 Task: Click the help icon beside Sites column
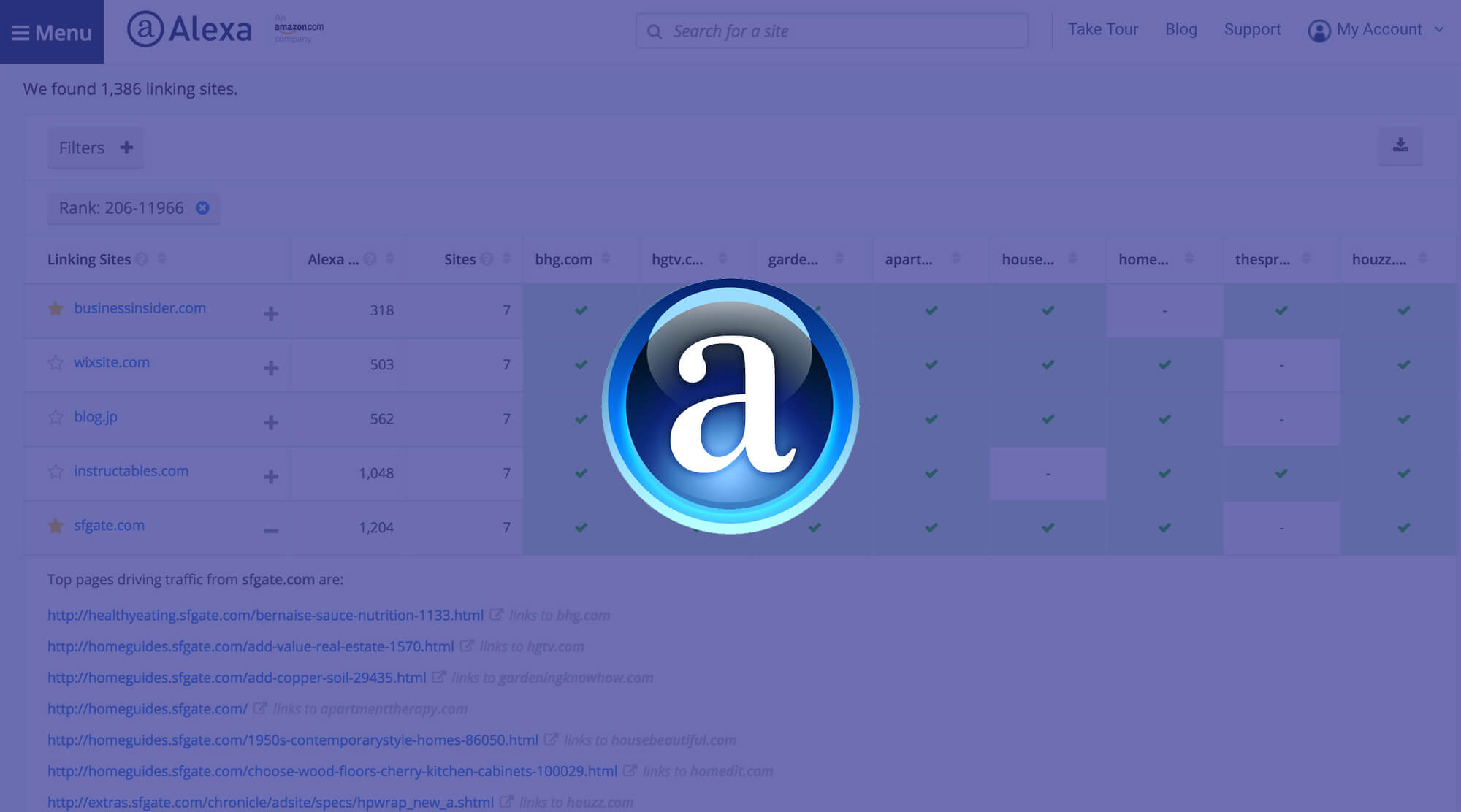click(x=487, y=259)
